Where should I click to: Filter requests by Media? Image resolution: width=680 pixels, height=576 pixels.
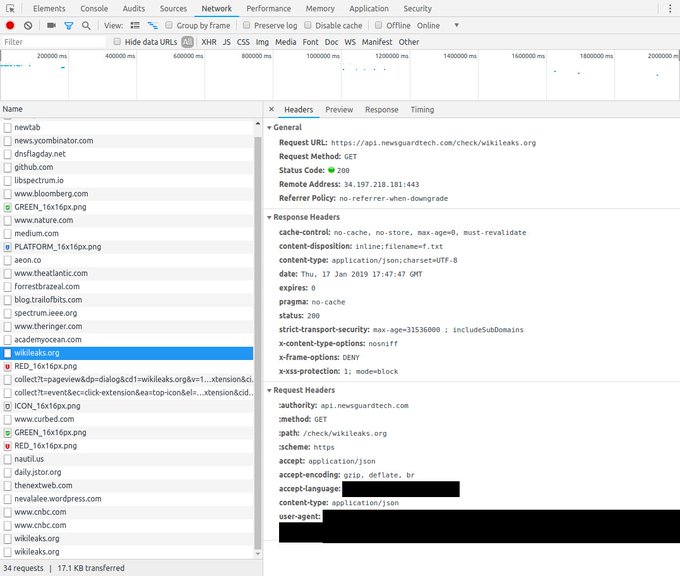click(285, 42)
